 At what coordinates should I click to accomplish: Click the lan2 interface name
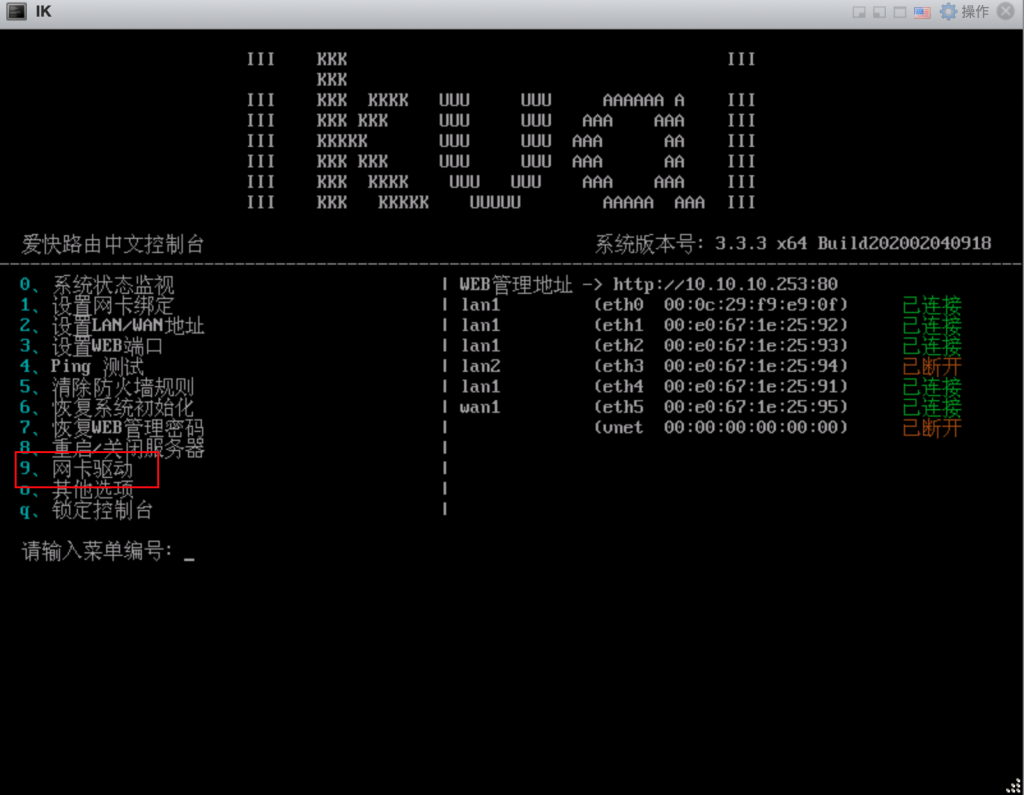click(480, 366)
